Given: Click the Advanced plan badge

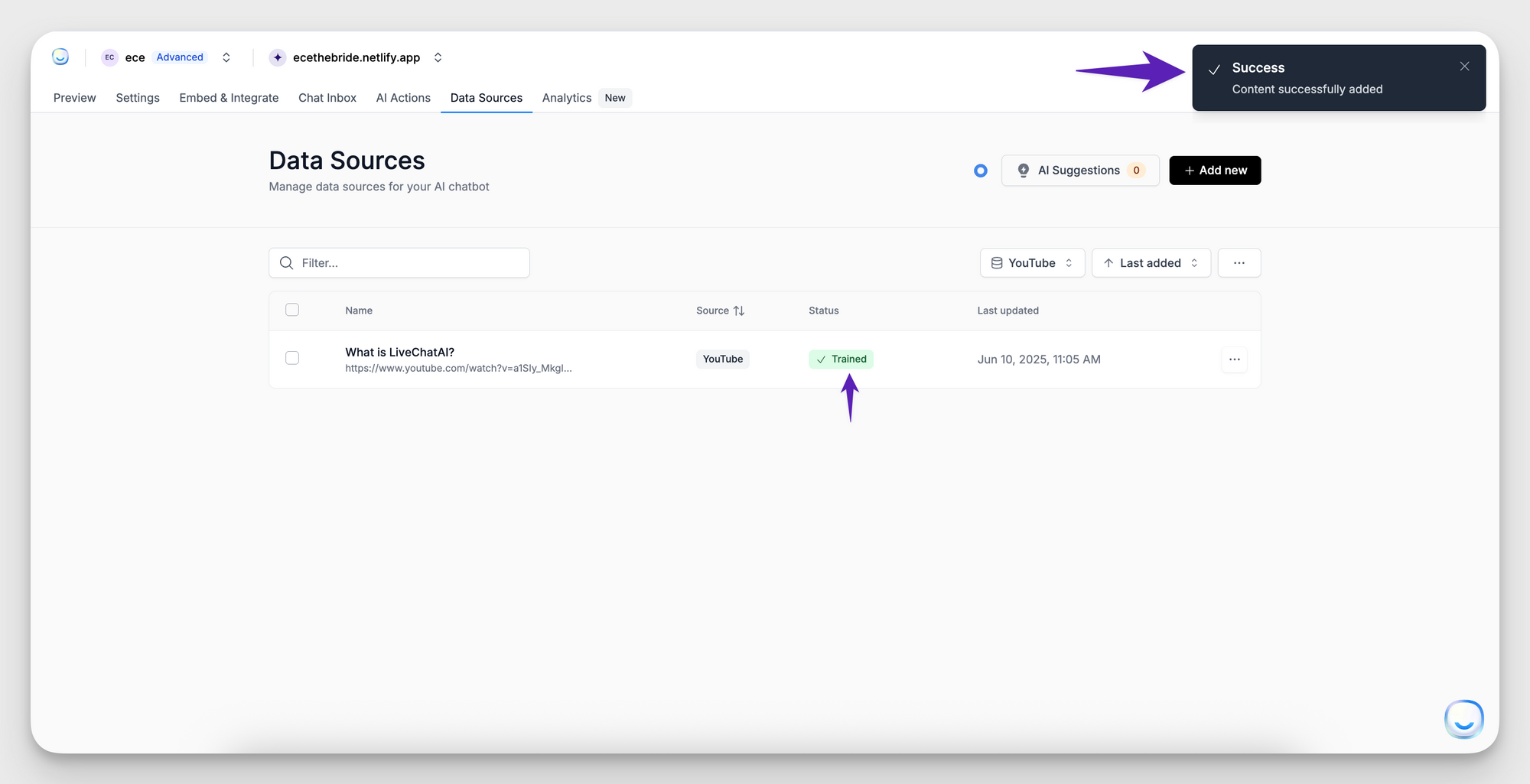Looking at the screenshot, I should tap(180, 57).
